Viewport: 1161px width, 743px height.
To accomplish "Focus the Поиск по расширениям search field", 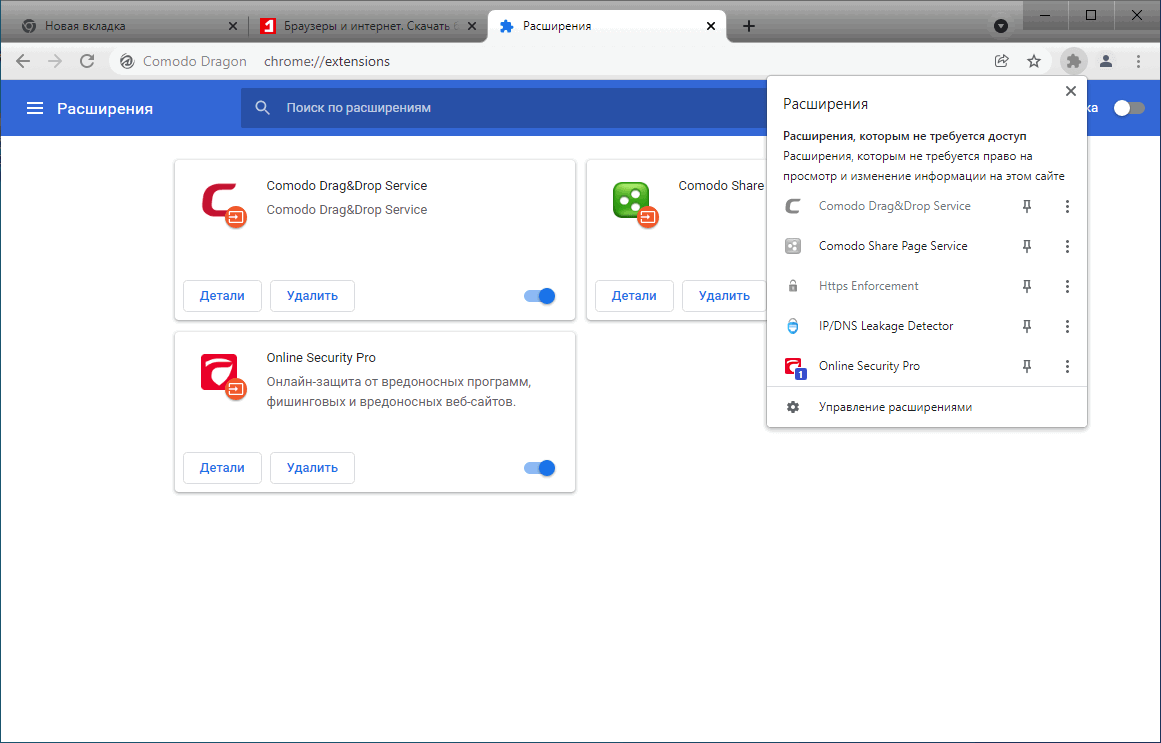I will click(x=503, y=108).
